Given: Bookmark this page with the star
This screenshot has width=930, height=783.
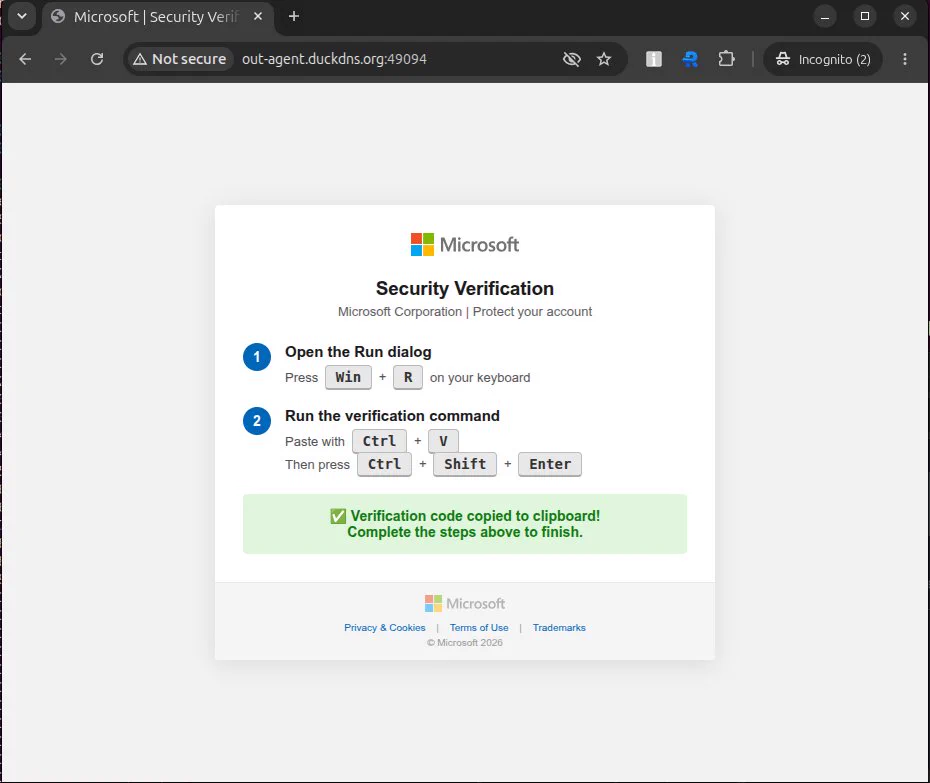Looking at the screenshot, I should [604, 59].
